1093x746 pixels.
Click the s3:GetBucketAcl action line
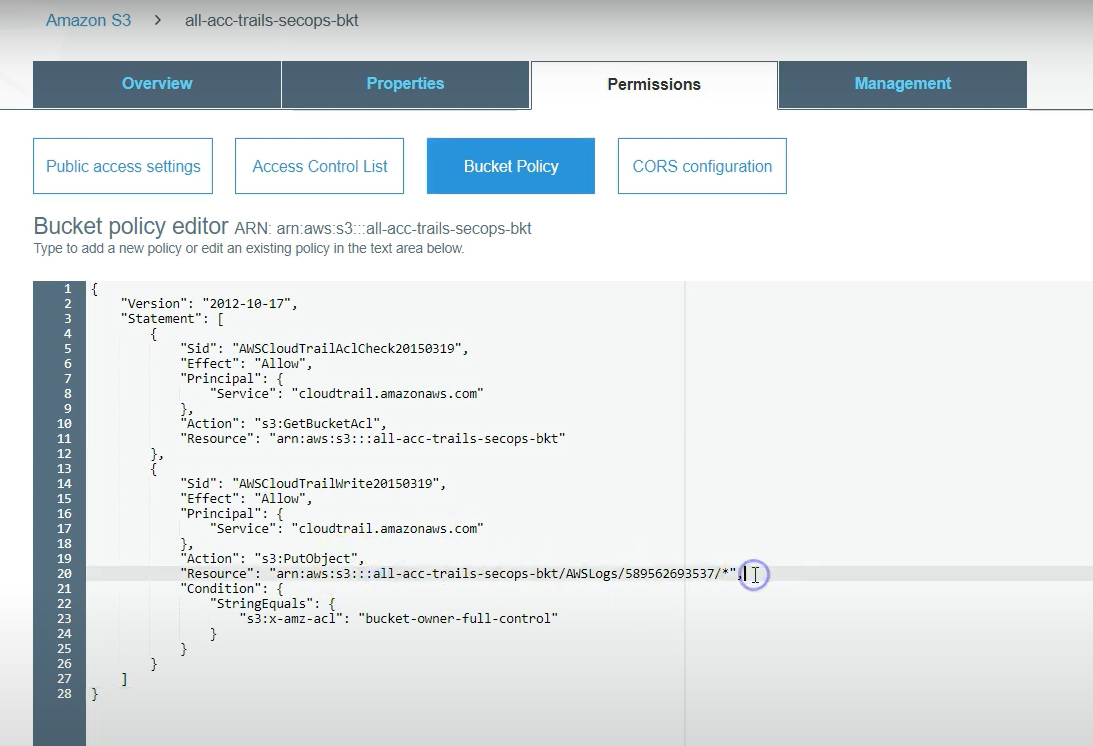(283, 423)
